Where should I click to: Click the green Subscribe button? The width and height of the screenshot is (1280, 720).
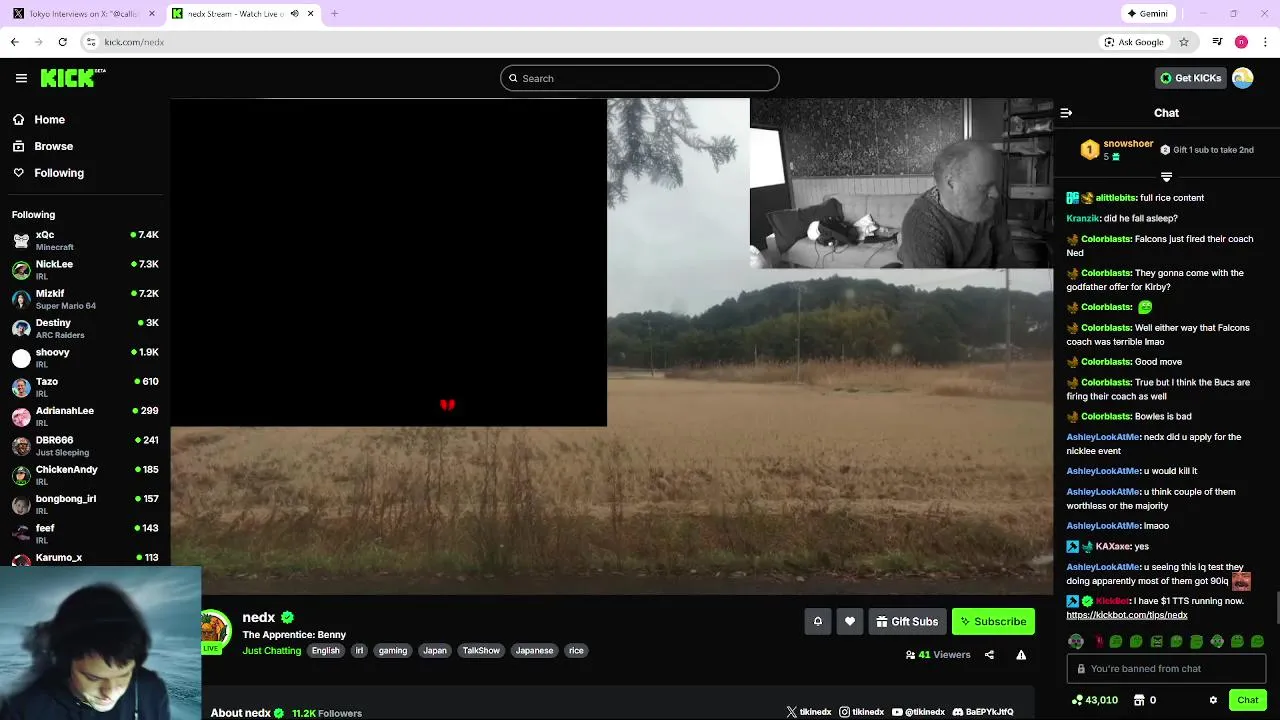click(993, 622)
